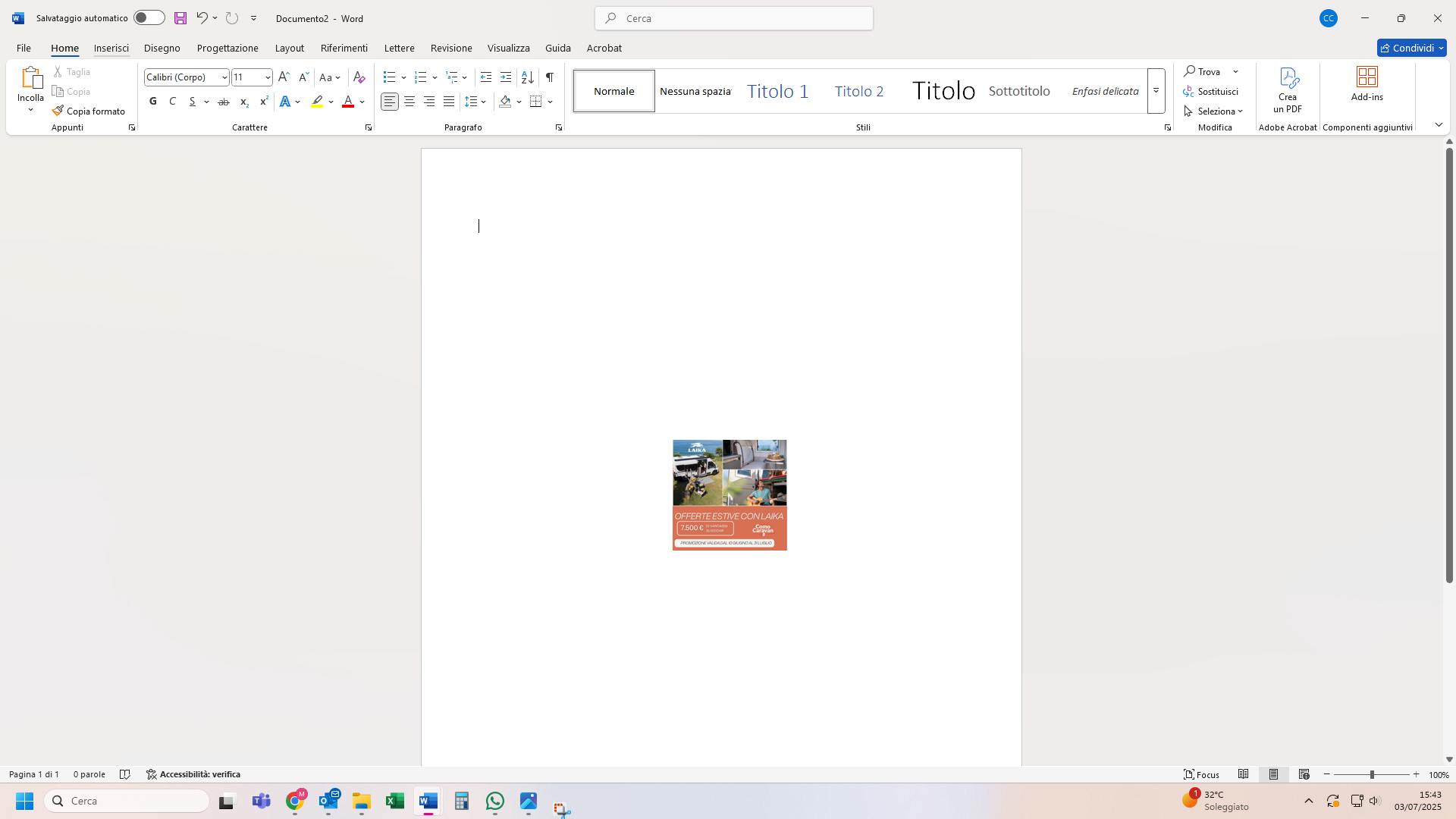Image resolution: width=1456 pixels, height=819 pixels.
Task: Toggle bold with the G button
Action: tap(153, 102)
